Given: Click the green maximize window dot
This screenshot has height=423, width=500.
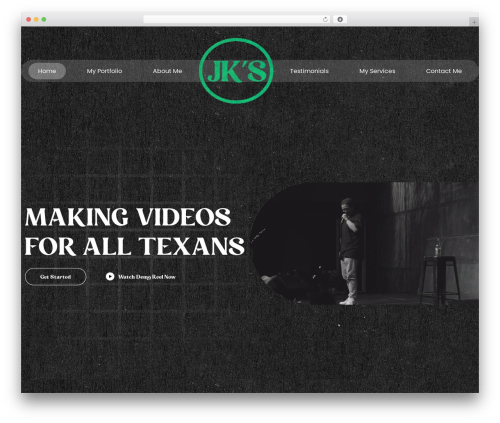Looking at the screenshot, I should point(44,19).
